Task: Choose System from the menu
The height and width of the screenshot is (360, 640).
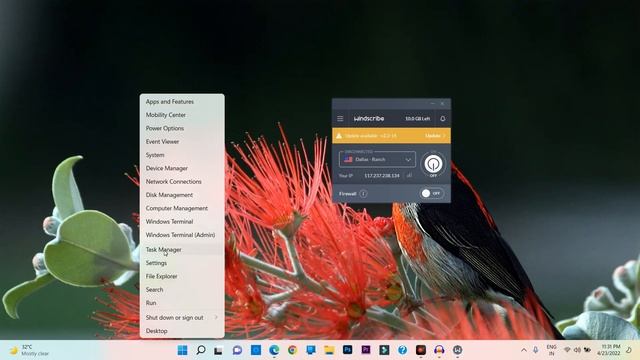Action: pos(182,155)
